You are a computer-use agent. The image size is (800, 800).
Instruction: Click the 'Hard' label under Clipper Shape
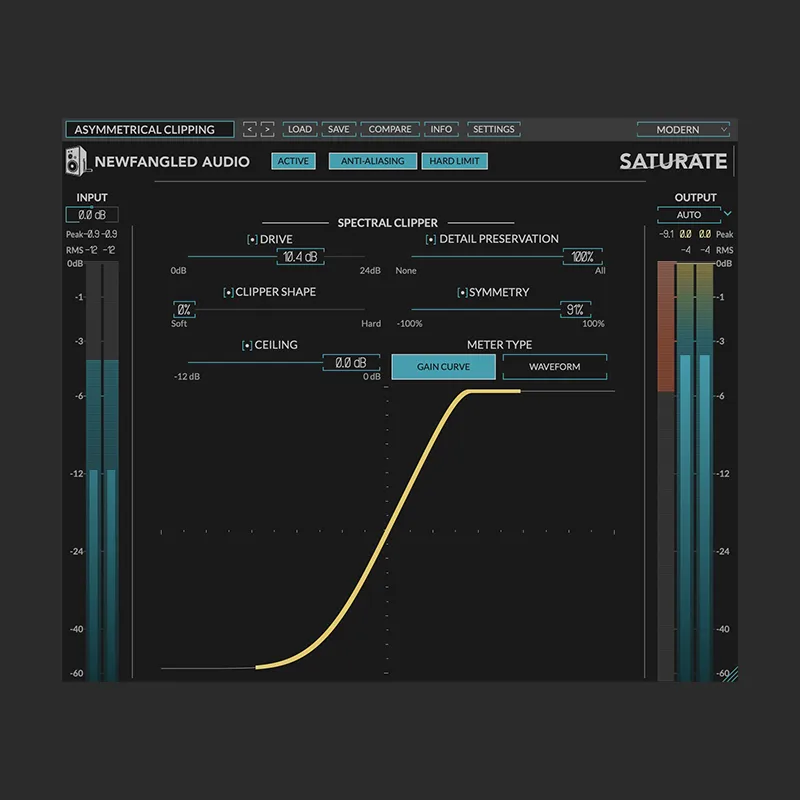[x=371, y=324]
